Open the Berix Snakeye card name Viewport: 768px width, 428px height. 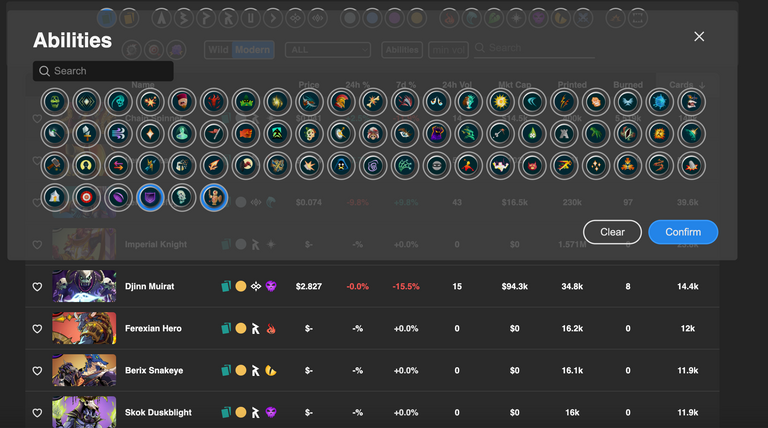tap(154, 371)
